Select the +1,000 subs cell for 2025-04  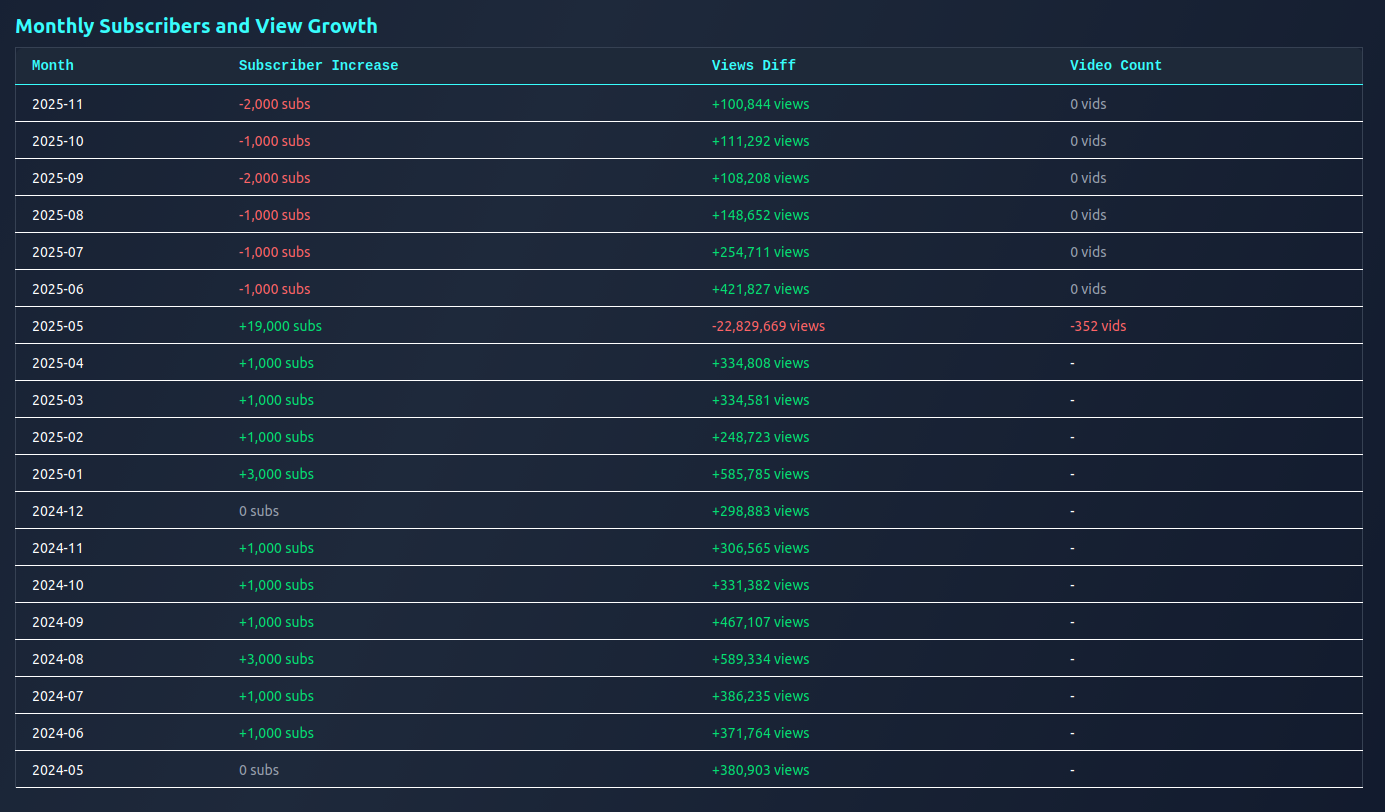[276, 363]
